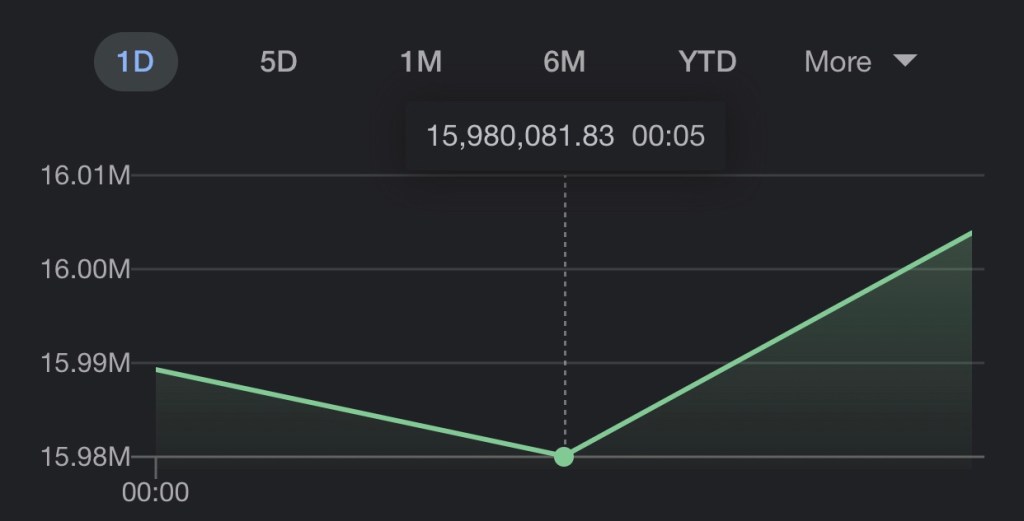
Task: Select the 16.00M axis label
Action: tap(86, 270)
